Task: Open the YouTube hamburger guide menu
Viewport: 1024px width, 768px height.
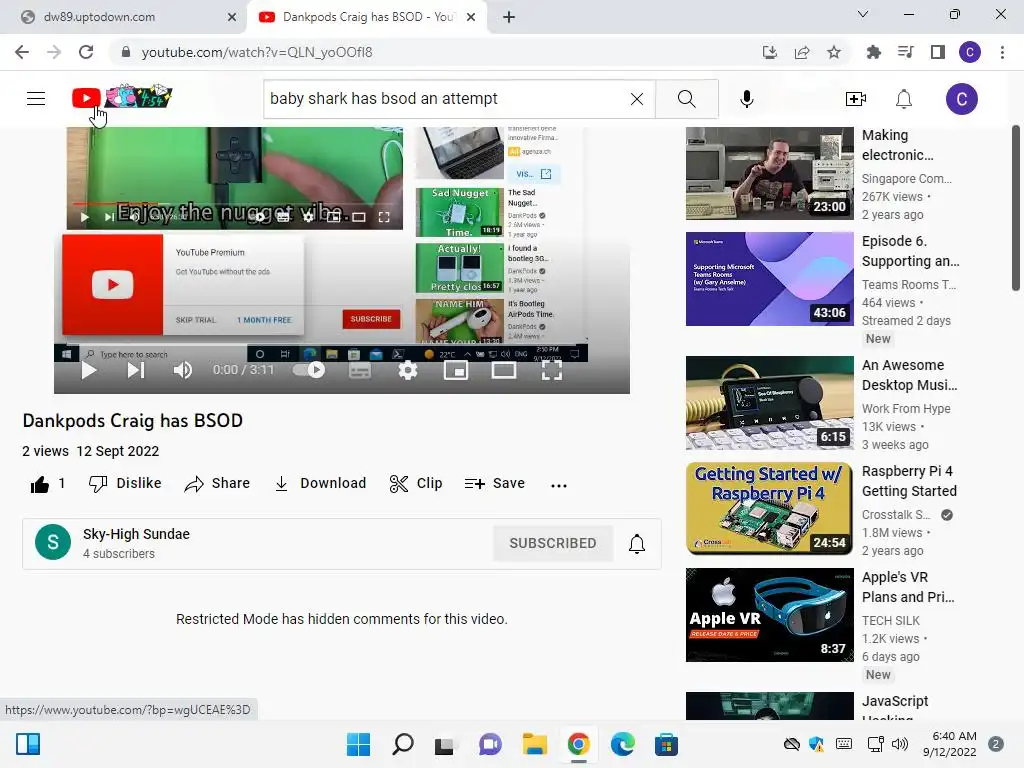Action: pyautogui.click(x=36, y=99)
